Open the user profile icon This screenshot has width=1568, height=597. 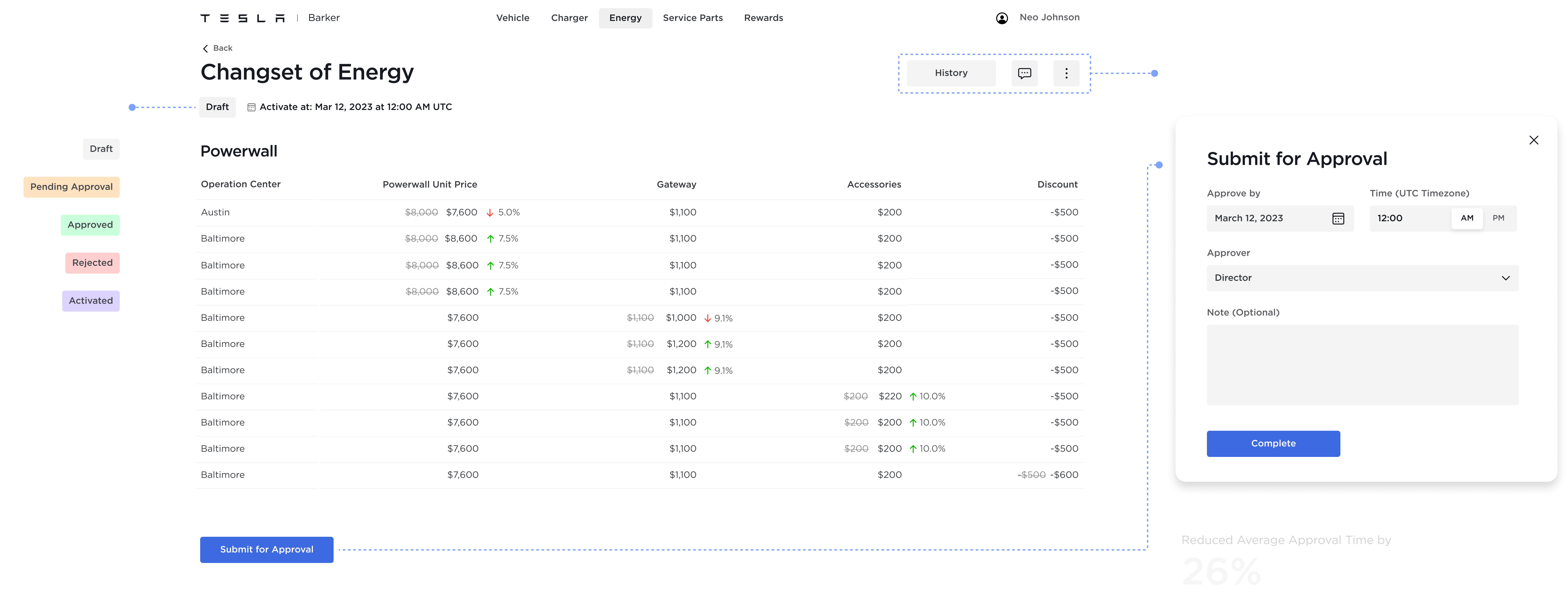pos(1002,18)
